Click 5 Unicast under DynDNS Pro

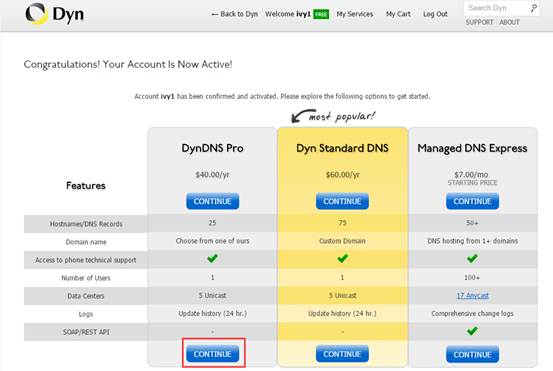coord(212,296)
